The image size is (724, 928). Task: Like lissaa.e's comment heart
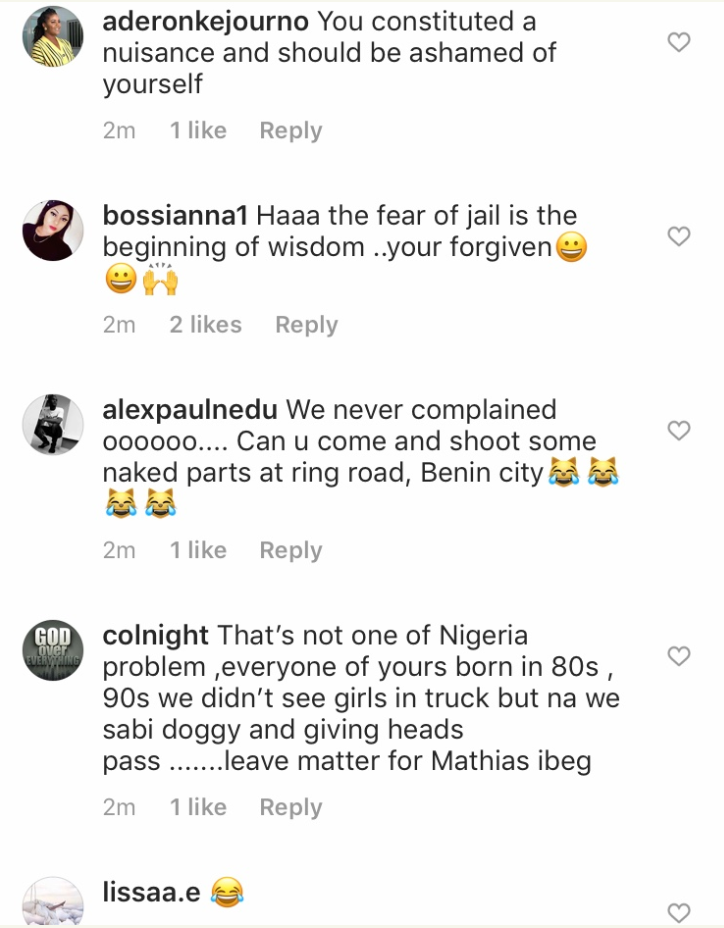679,912
